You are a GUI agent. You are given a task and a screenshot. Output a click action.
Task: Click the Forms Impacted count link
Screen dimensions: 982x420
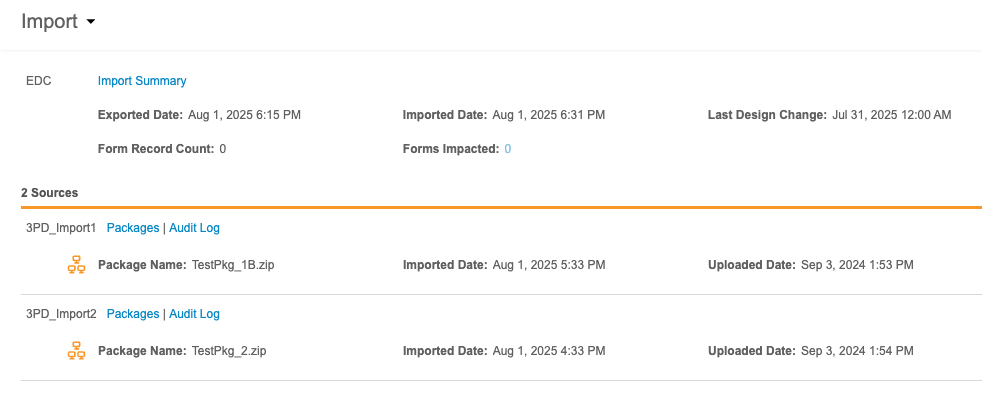[x=507, y=149]
